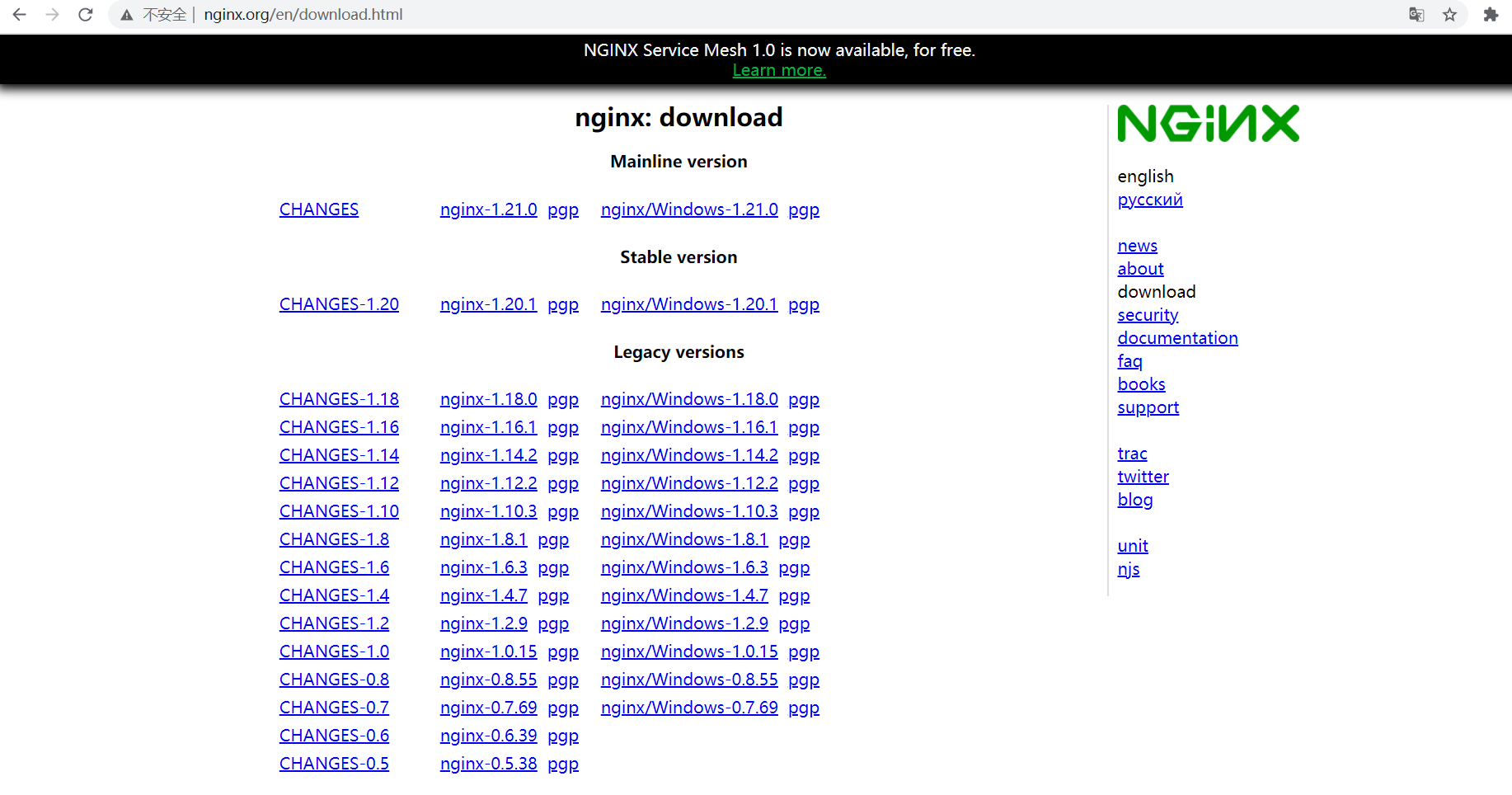Open CHANGES-1.4 link
The image size is (1512, 795).
334,595
